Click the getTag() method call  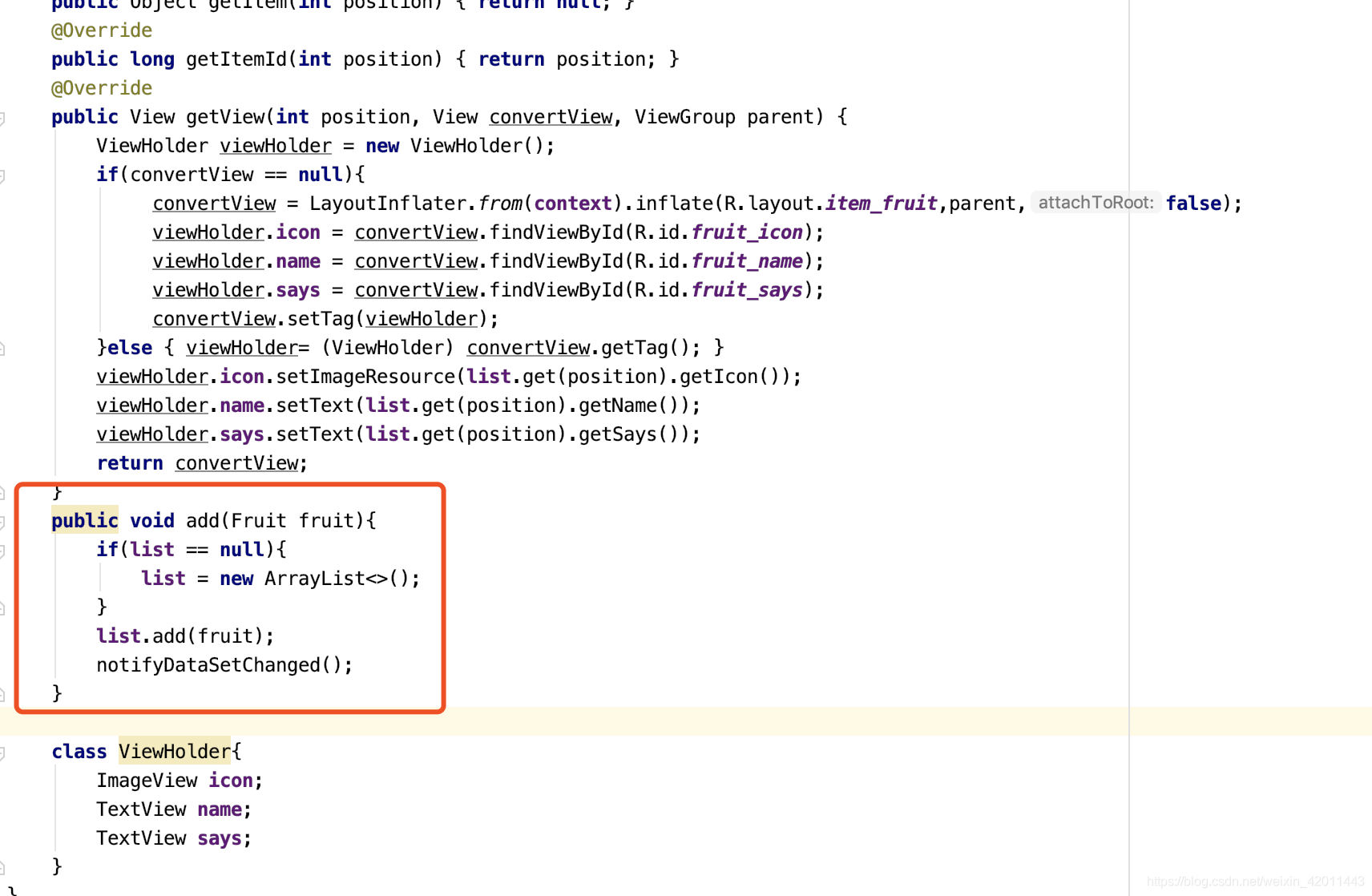(645, 348)
